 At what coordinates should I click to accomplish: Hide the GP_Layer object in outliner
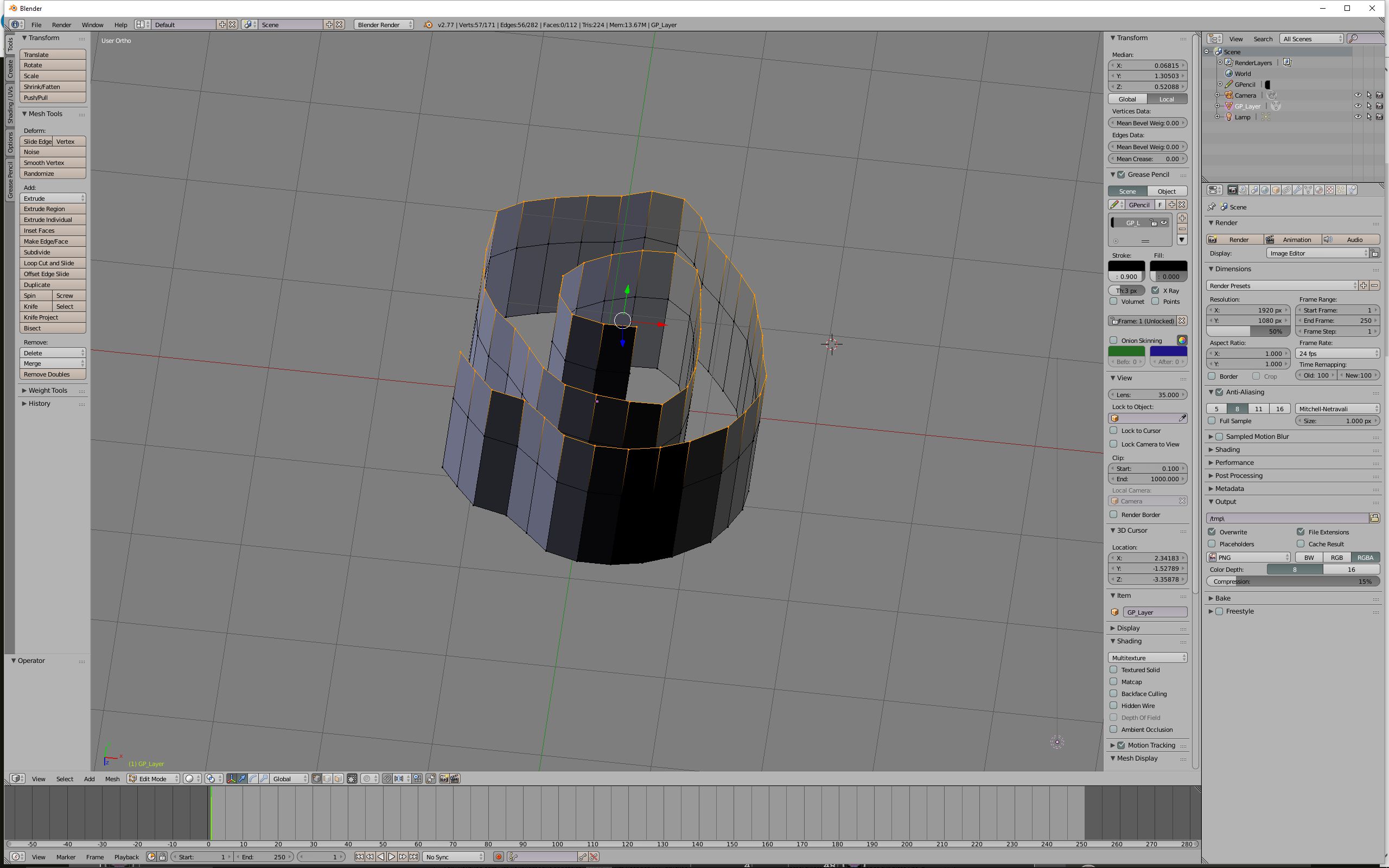pyautogui.click(x=1358, y=106)
